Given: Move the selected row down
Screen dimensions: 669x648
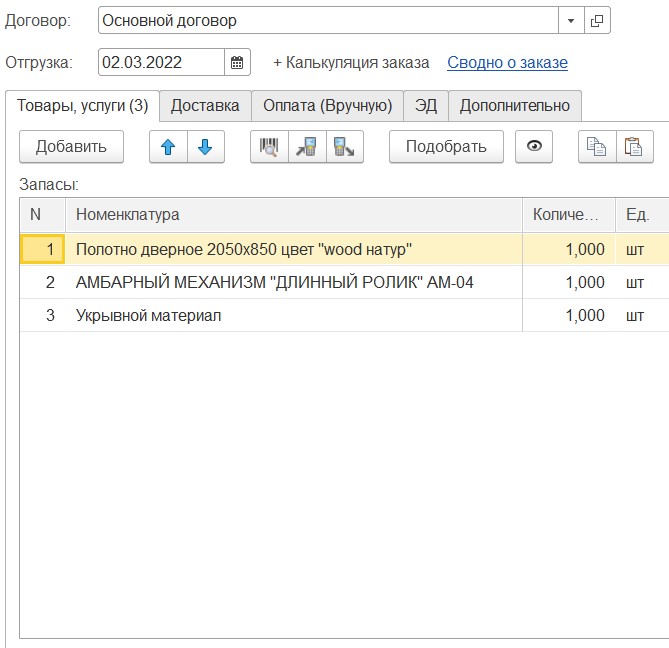Looking at the screenshot, I should coord(205,147).
